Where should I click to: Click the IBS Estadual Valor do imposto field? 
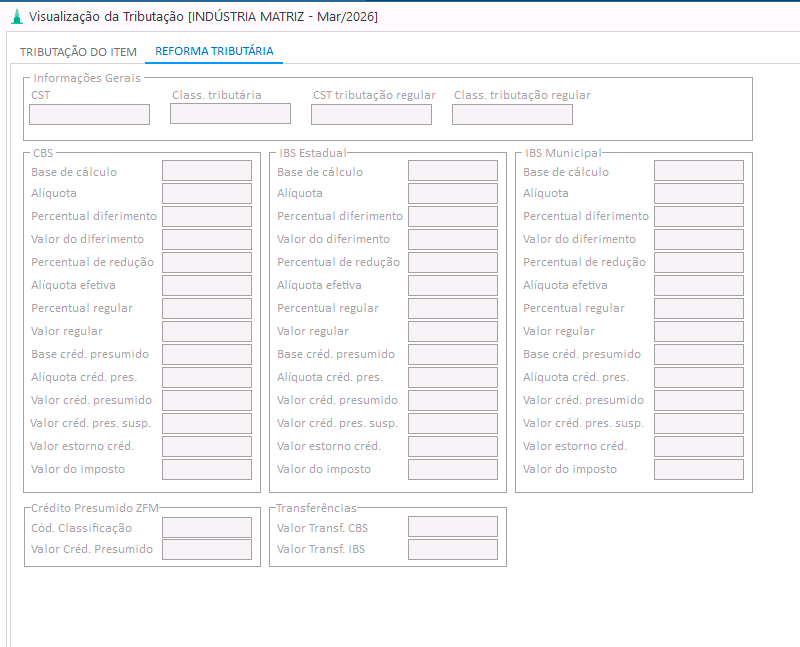pos(453,469)
